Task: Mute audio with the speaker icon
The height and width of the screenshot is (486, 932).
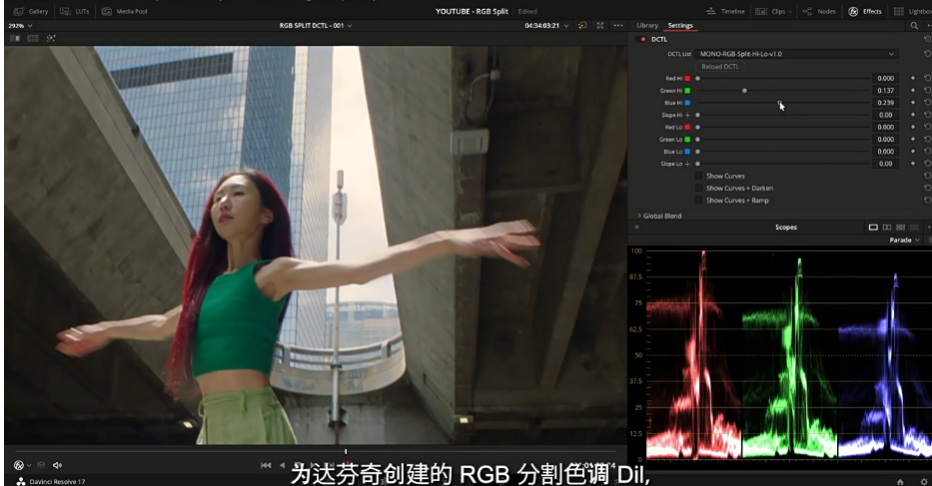Action: (57, 465)
